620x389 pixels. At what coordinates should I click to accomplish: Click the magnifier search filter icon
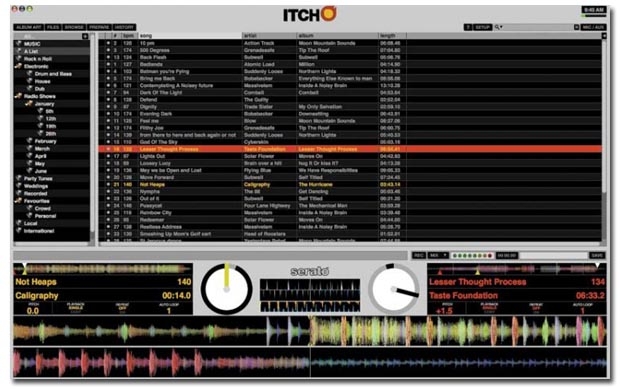498,27
